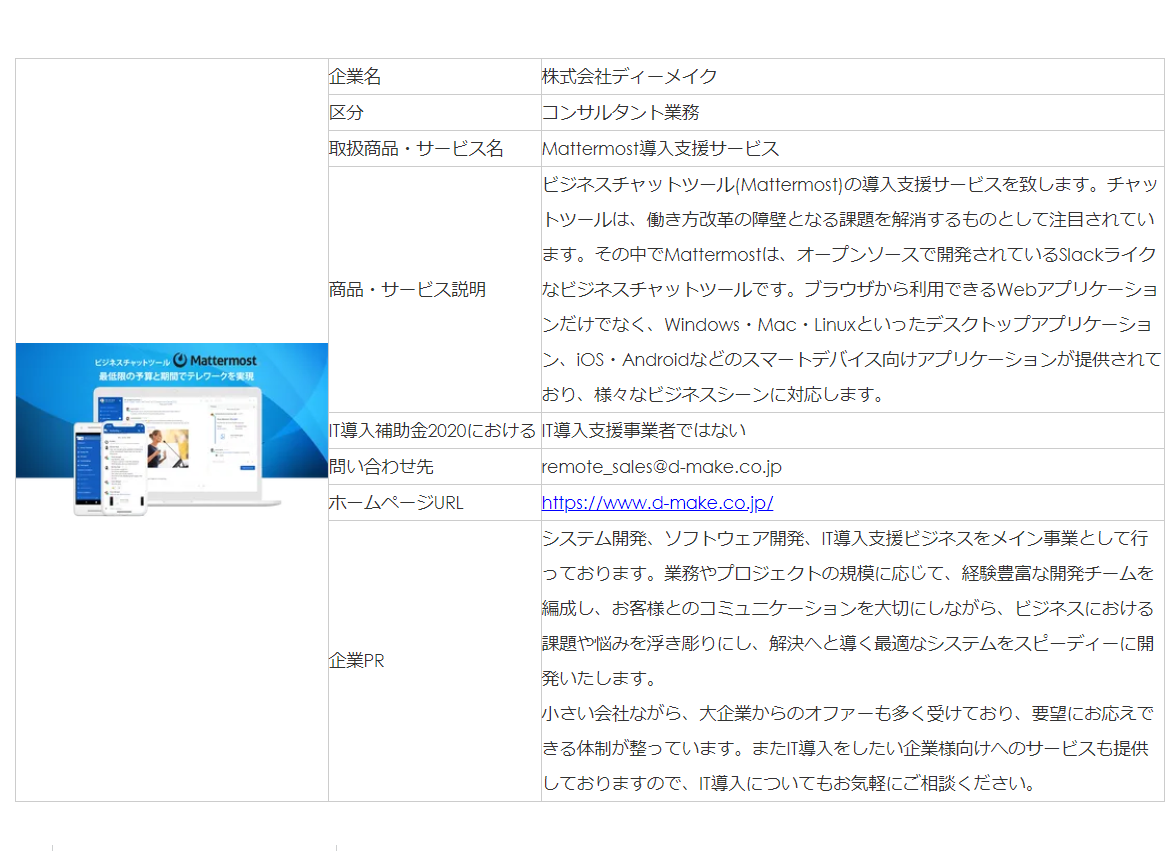
Task: Click the ホームページURL label
Action: 396,503
